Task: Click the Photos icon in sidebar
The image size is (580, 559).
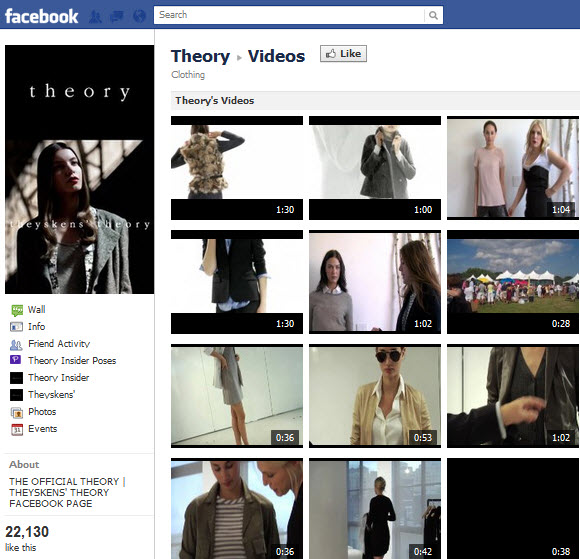Action: click(x=17, y=412)
